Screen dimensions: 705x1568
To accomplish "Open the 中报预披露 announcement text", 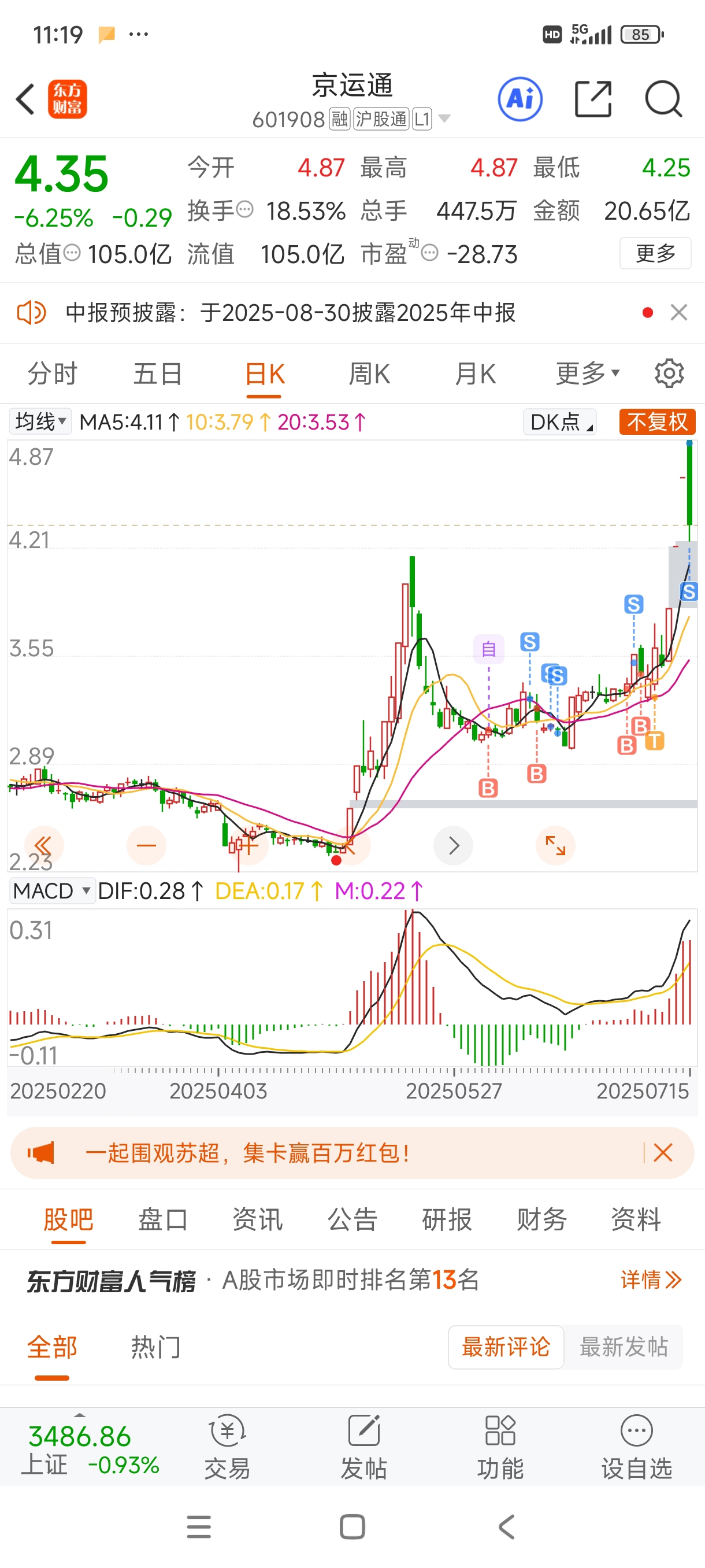I will click(x=291, y=313).
